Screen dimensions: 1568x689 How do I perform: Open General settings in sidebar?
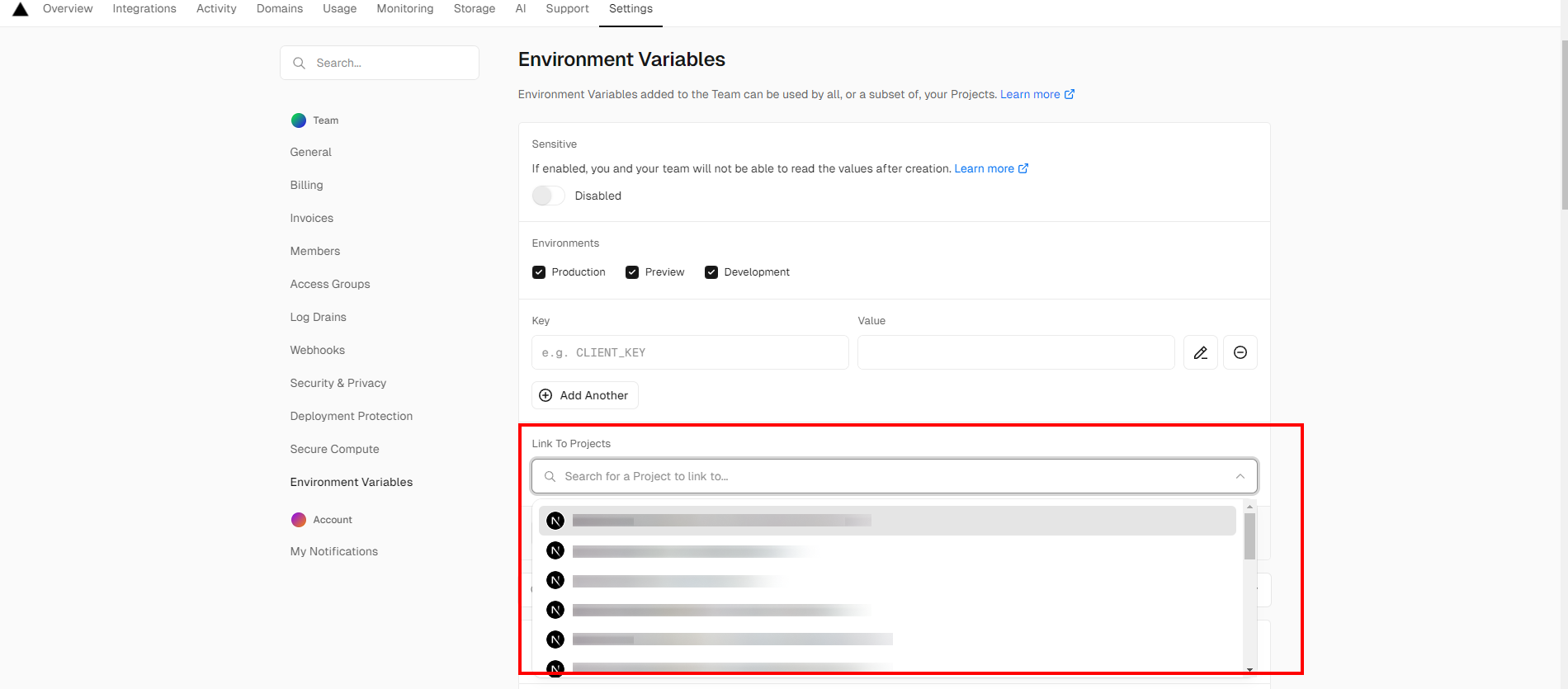pos(311,152)
